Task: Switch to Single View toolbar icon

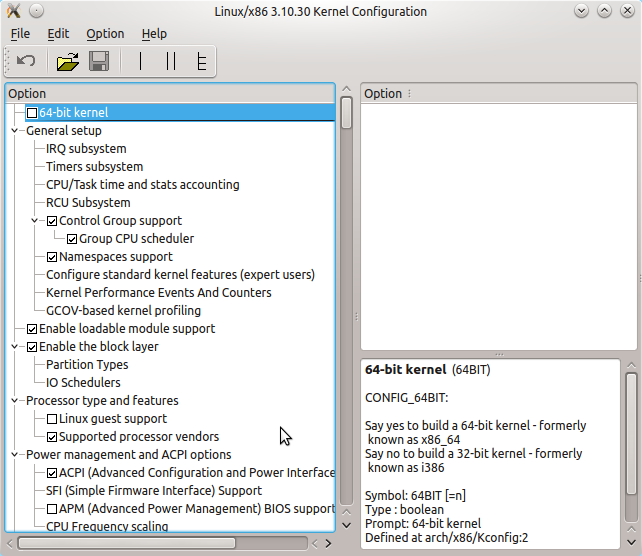Action: click(141, 62)
